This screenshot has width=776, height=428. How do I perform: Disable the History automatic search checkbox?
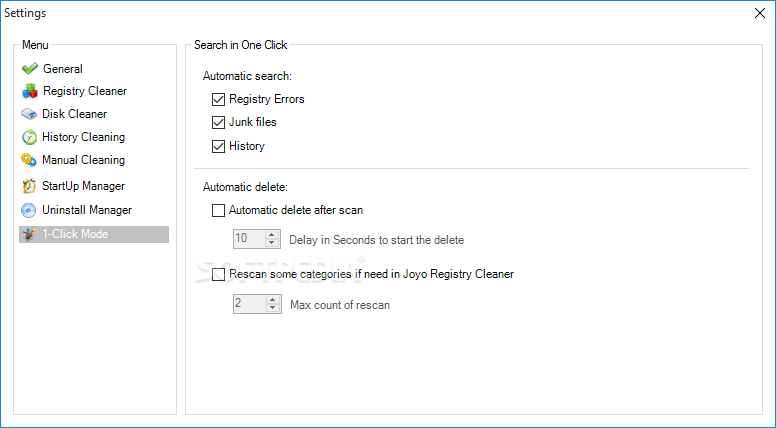click(x=218, y=146)
